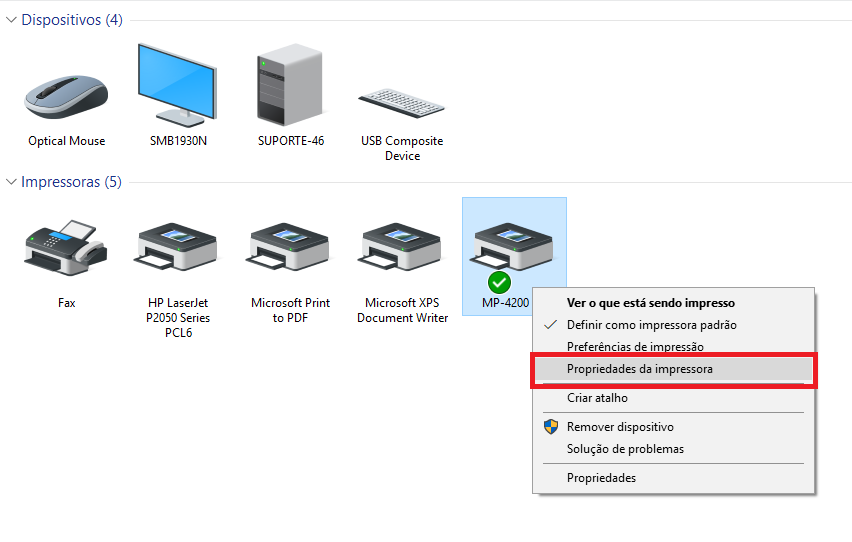Toggle Definir como impressora padrão
Image resolution: width=852 pixels, height=542 pixels.
(651, 325)
